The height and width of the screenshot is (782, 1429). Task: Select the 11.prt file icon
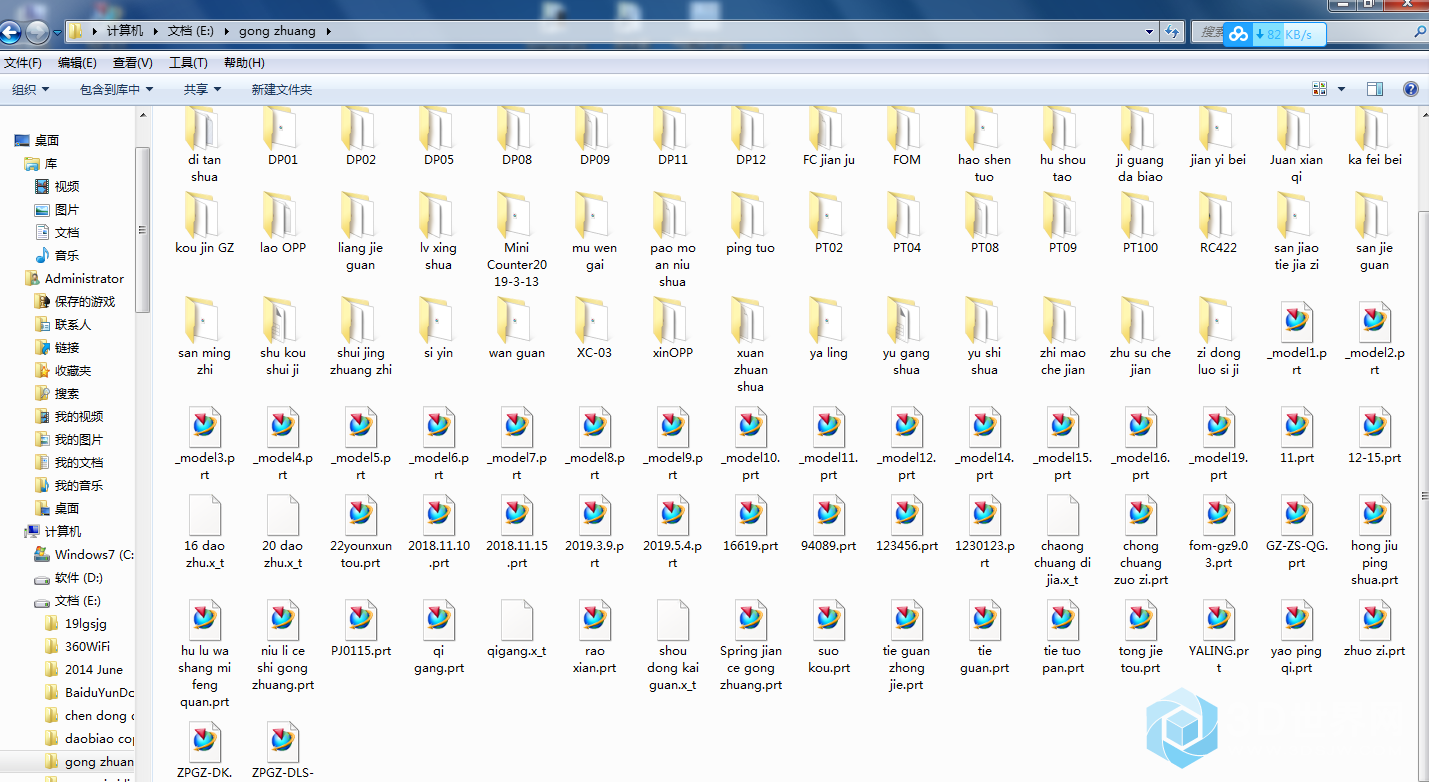(1296, 427)
